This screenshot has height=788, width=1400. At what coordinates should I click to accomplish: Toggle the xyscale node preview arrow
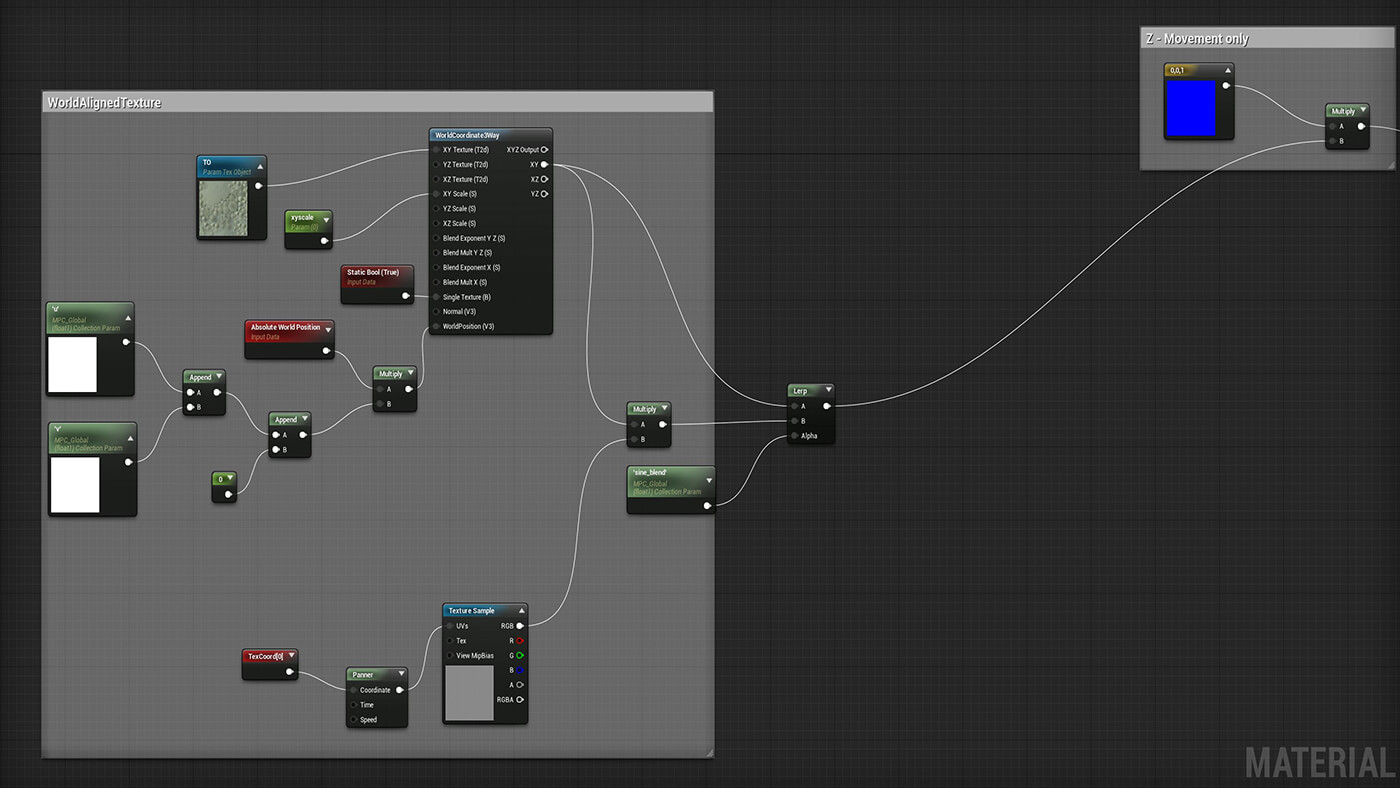[x=325, y=219]
